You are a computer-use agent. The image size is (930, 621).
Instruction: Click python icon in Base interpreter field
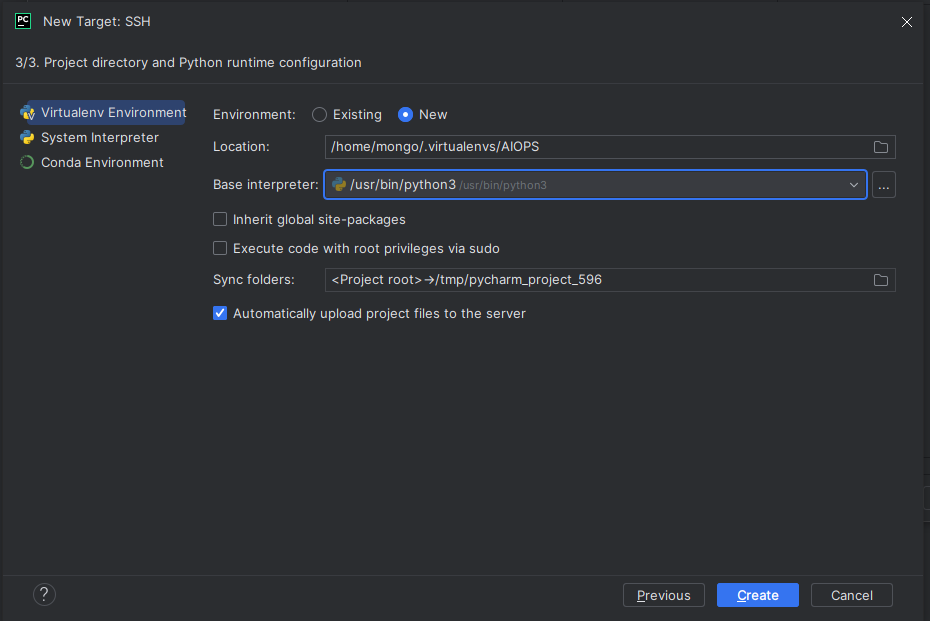tap(340, 185)
